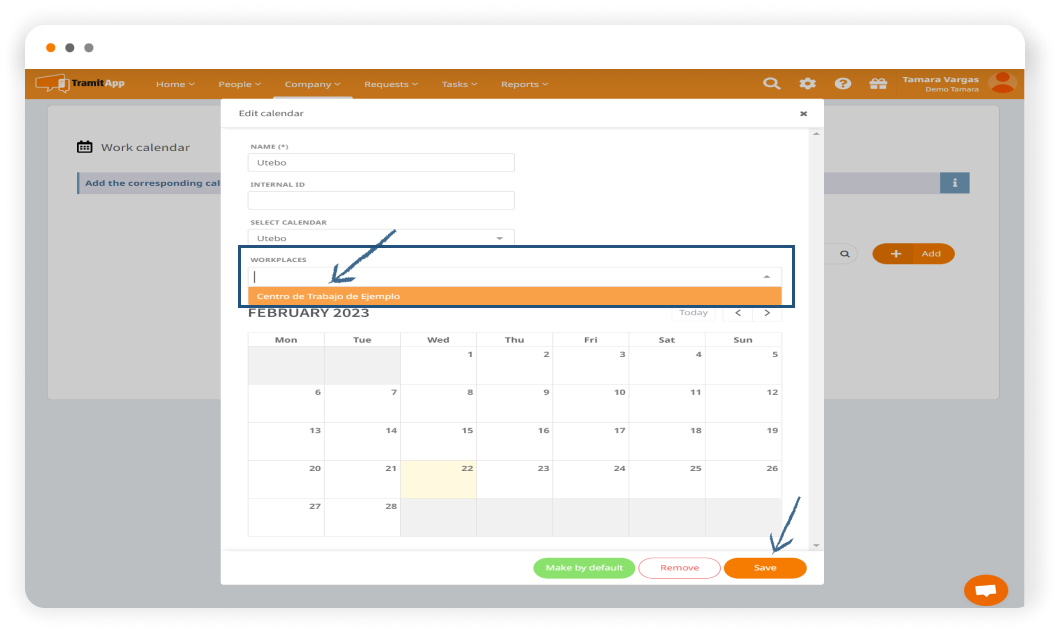This screenshot has width=1061, height=633.
Task: Select February 22 in the calendar
Action: click(x=438, y=479)
